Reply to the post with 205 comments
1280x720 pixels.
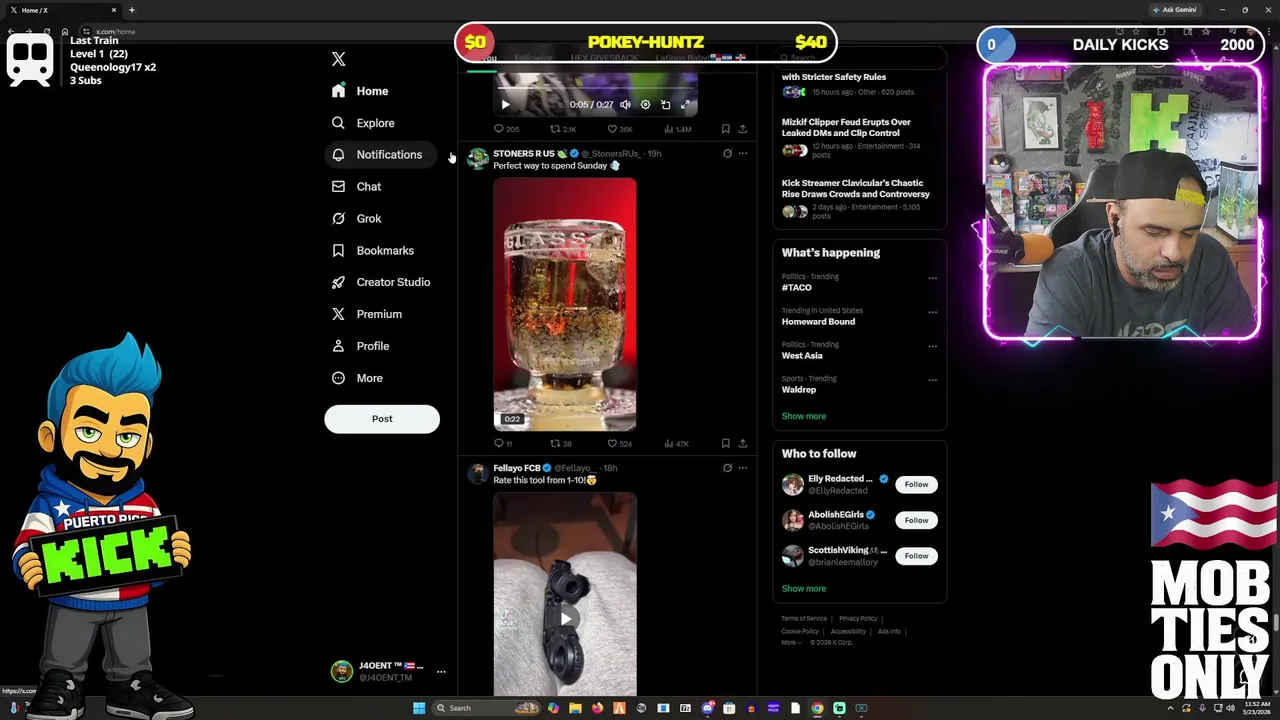coord(506,129)
